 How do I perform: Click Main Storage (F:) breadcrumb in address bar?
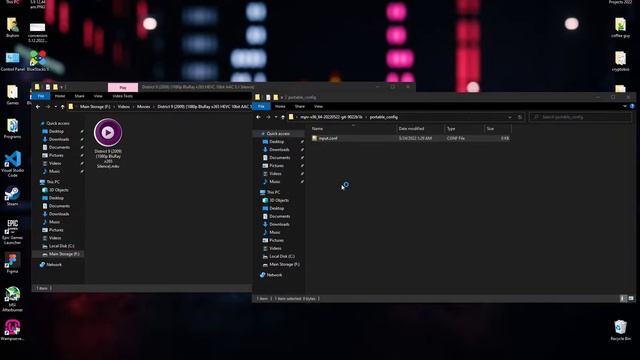coord(95,107)
